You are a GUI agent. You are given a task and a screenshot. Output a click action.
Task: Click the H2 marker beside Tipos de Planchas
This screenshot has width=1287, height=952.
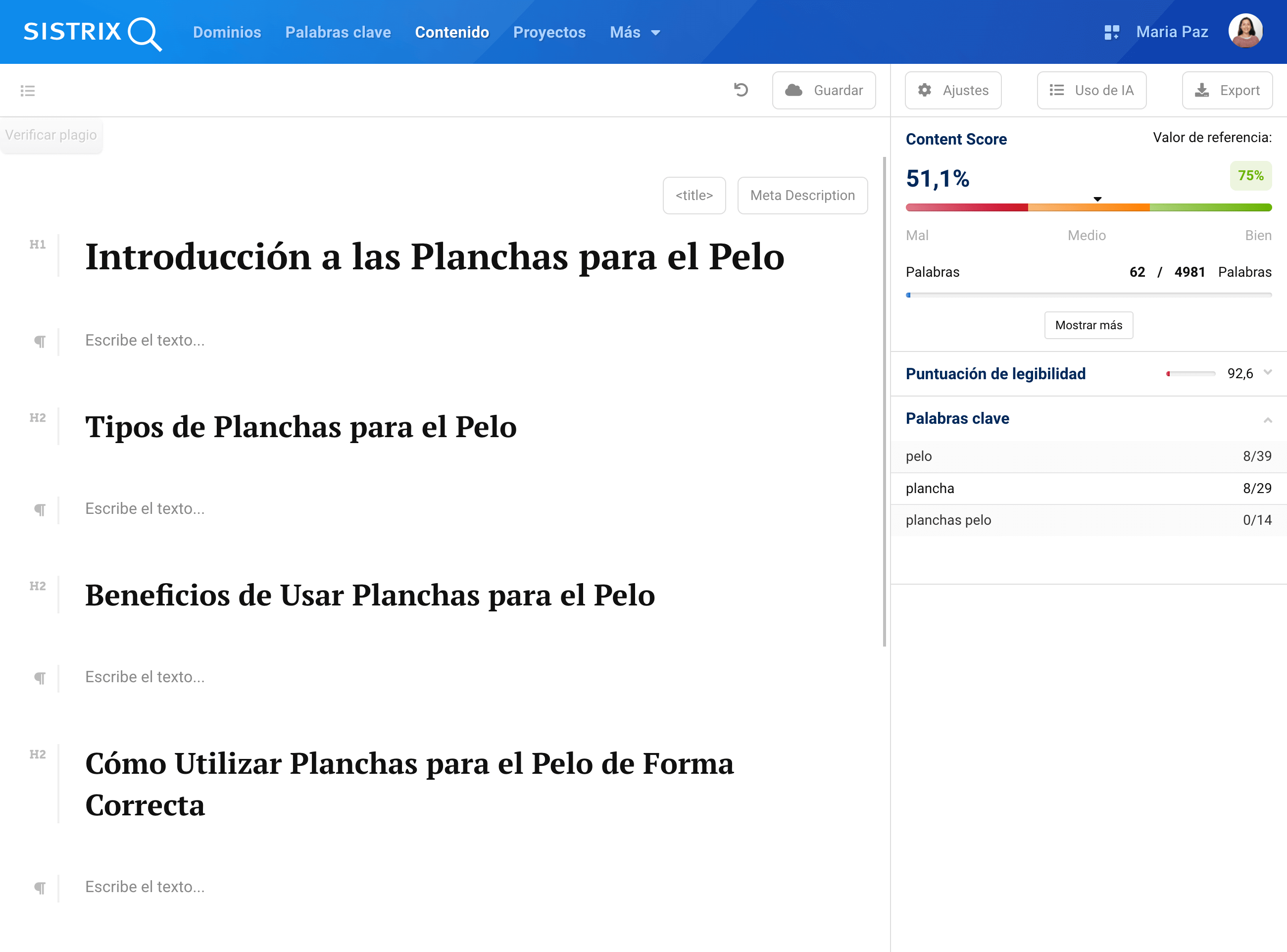tap(38, 418)
